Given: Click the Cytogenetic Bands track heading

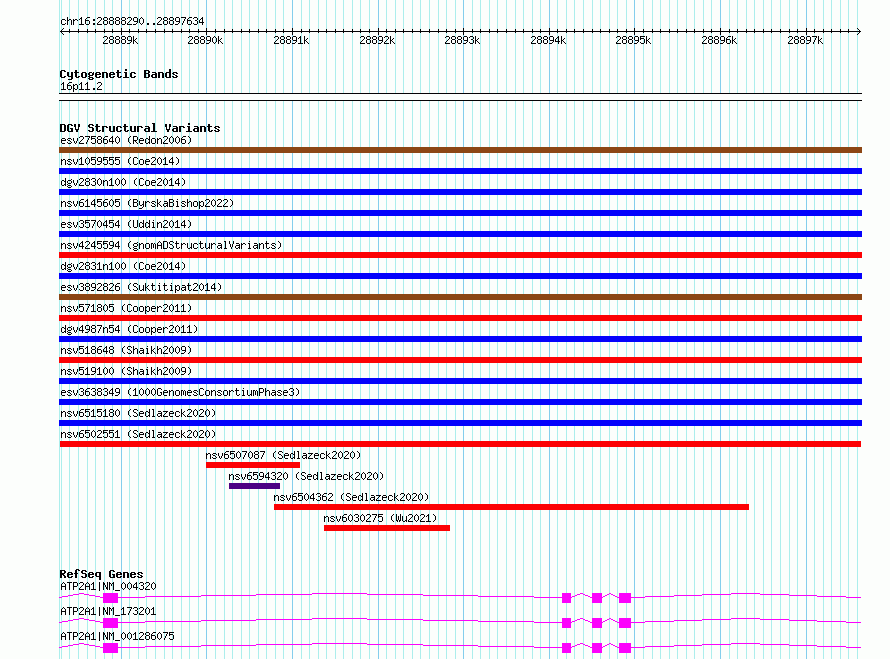Looking at the screenshot, I should (119, 74).
